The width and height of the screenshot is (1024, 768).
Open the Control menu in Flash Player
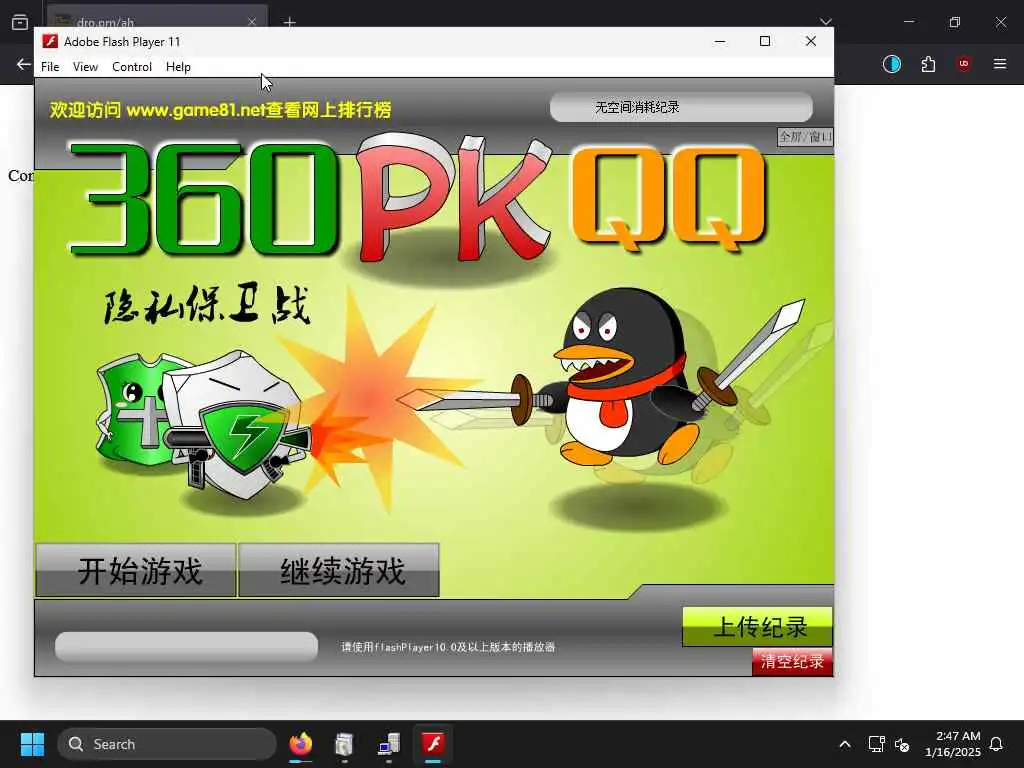point(132,67)
